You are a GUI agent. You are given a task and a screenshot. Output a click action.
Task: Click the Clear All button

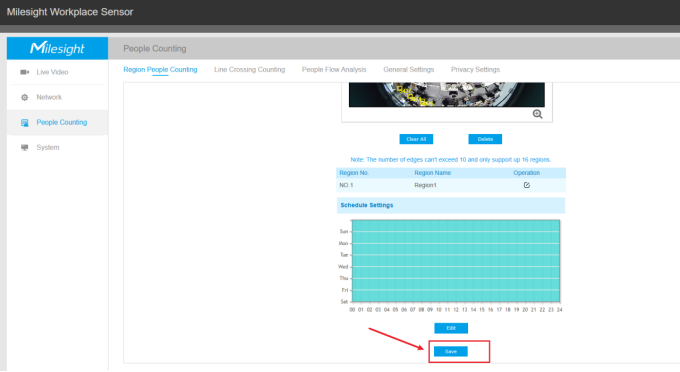416,139
